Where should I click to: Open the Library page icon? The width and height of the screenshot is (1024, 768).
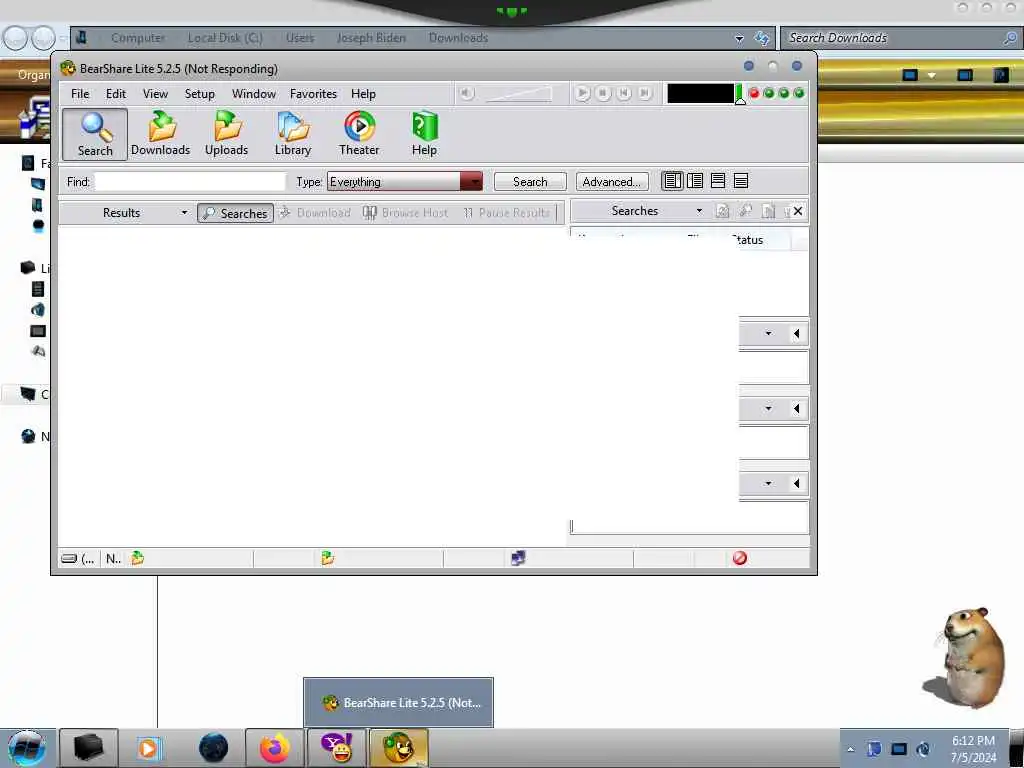(x=293, y=135)
